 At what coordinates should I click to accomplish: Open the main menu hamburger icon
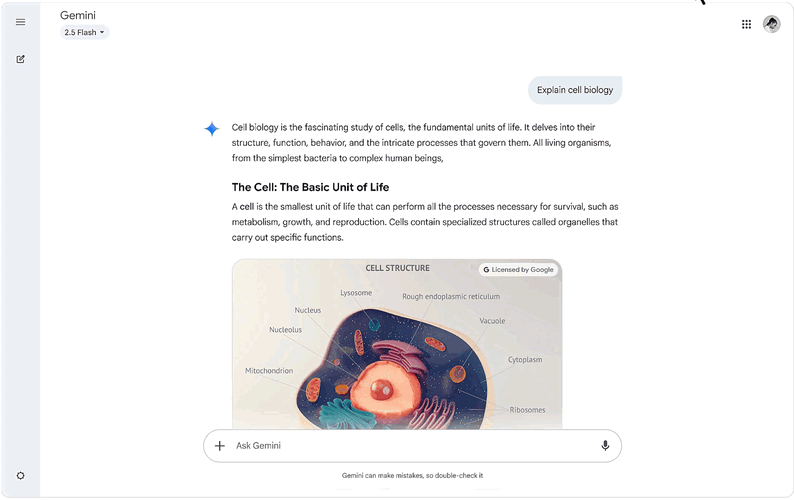click(x=20, y=22)
